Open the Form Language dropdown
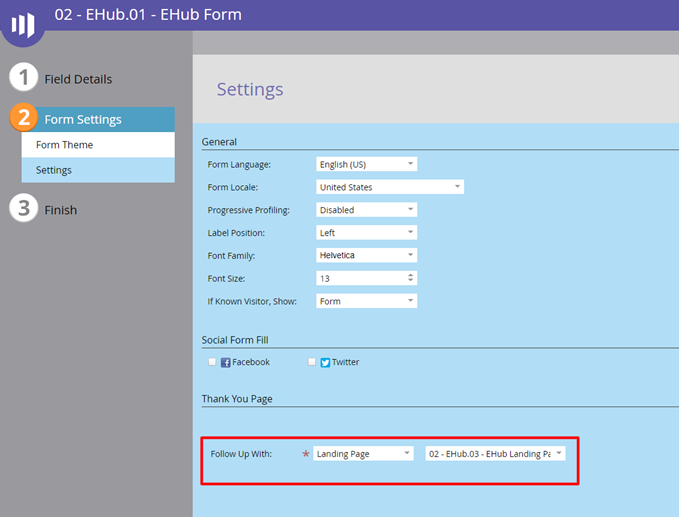Viewport: 679px width, 517px height. pos(366,164)
